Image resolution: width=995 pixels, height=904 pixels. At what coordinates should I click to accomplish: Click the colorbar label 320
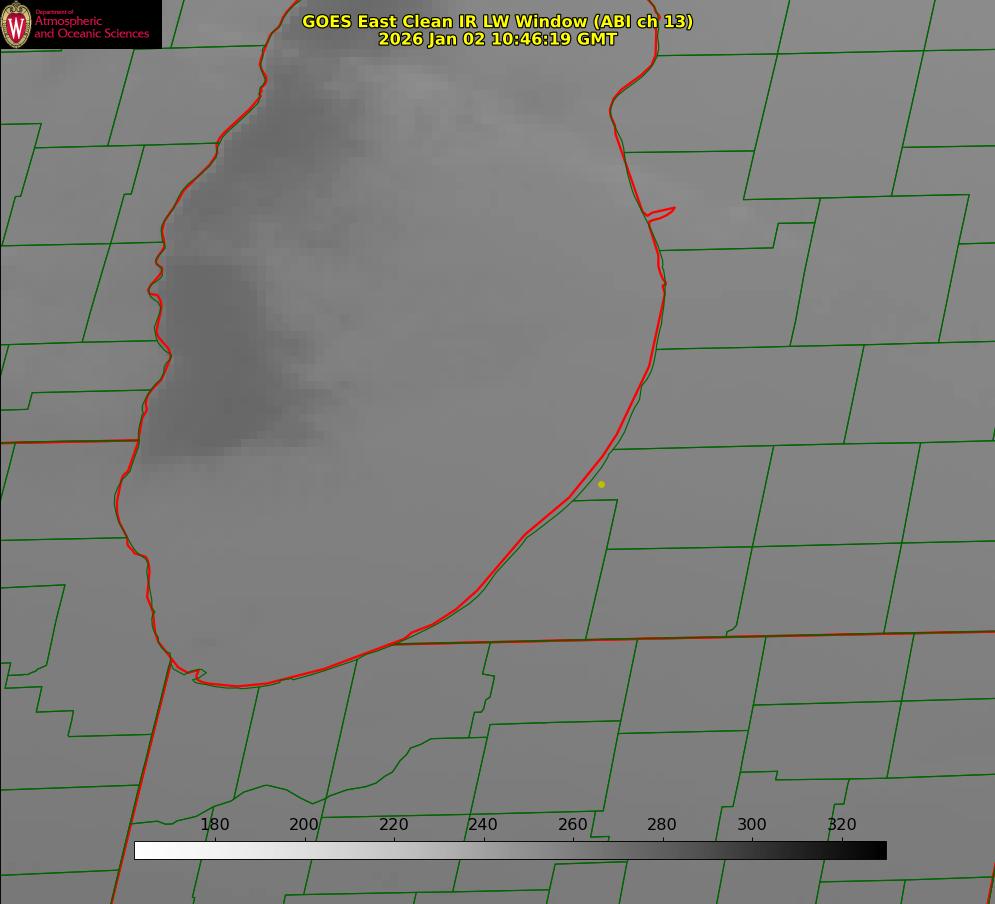pyautogui.click(x=842, y=824)
